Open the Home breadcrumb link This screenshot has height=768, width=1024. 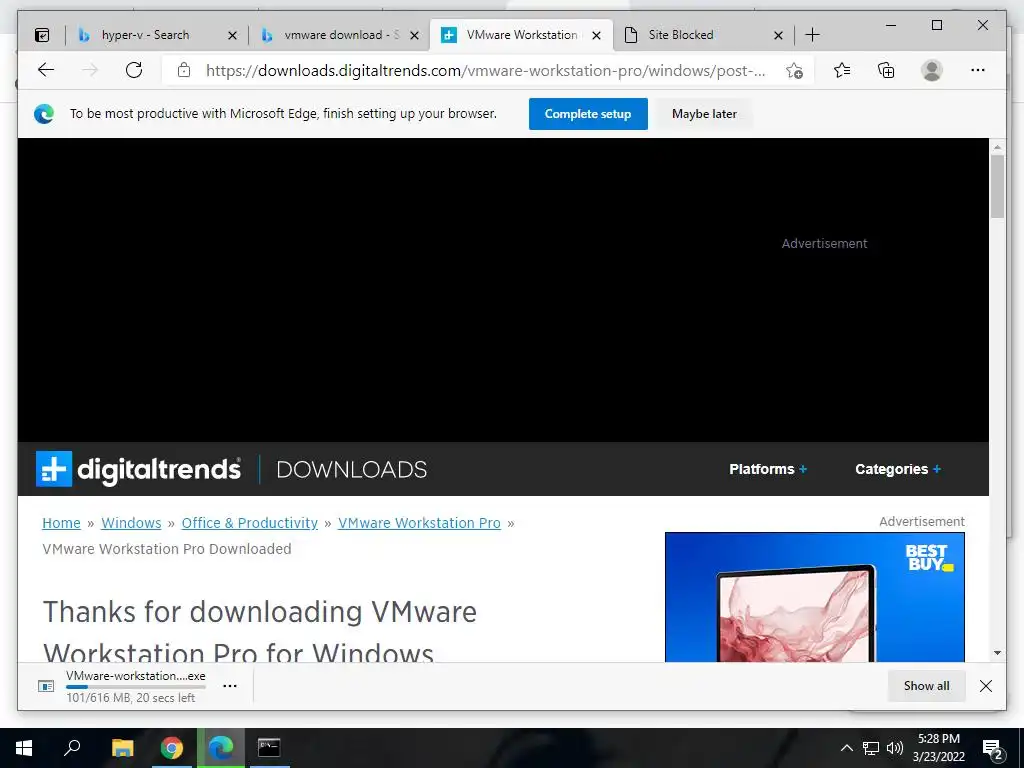pyautogui.click(x=61, y=523)
